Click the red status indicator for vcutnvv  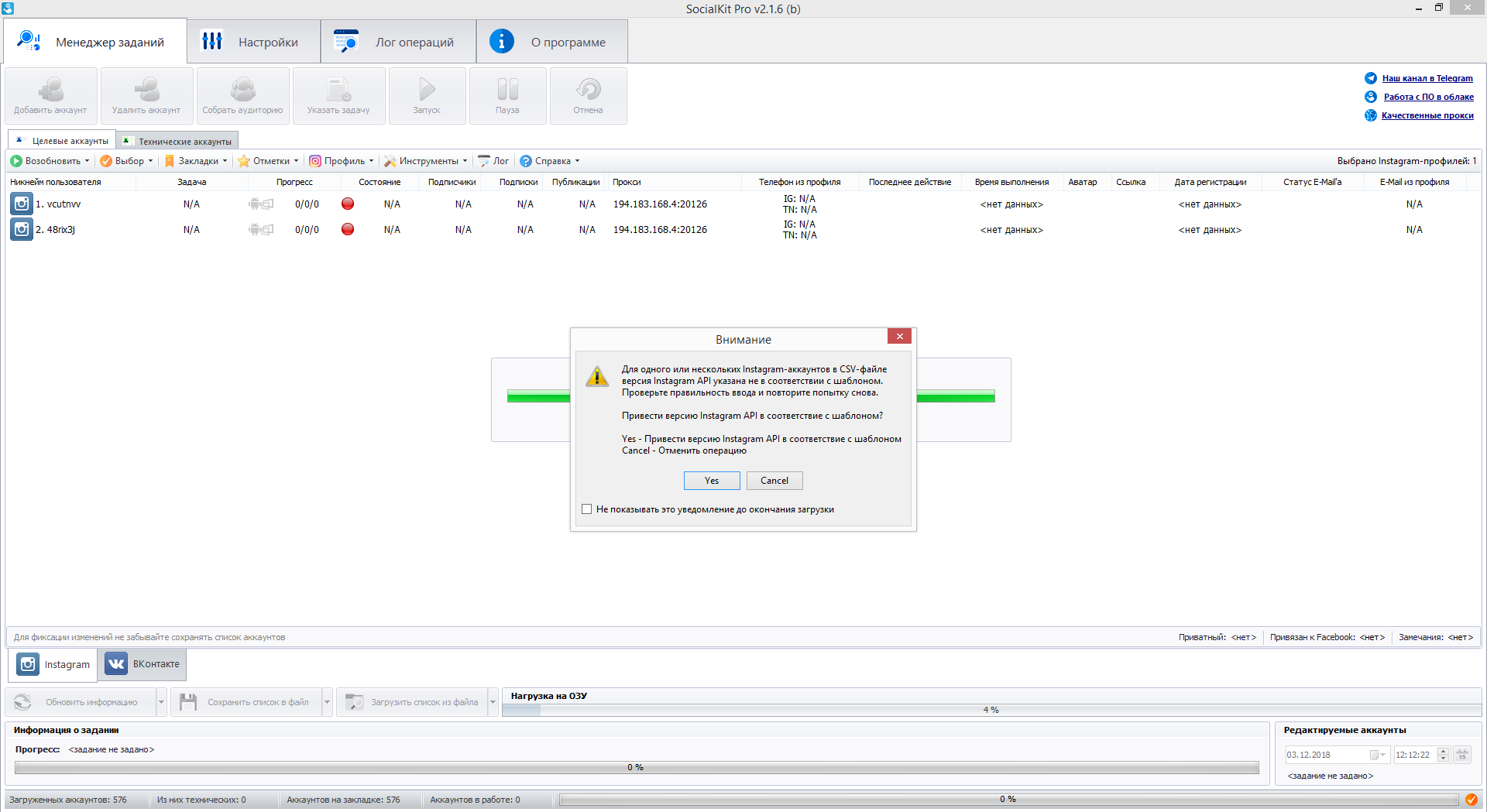tap(348, 204)
